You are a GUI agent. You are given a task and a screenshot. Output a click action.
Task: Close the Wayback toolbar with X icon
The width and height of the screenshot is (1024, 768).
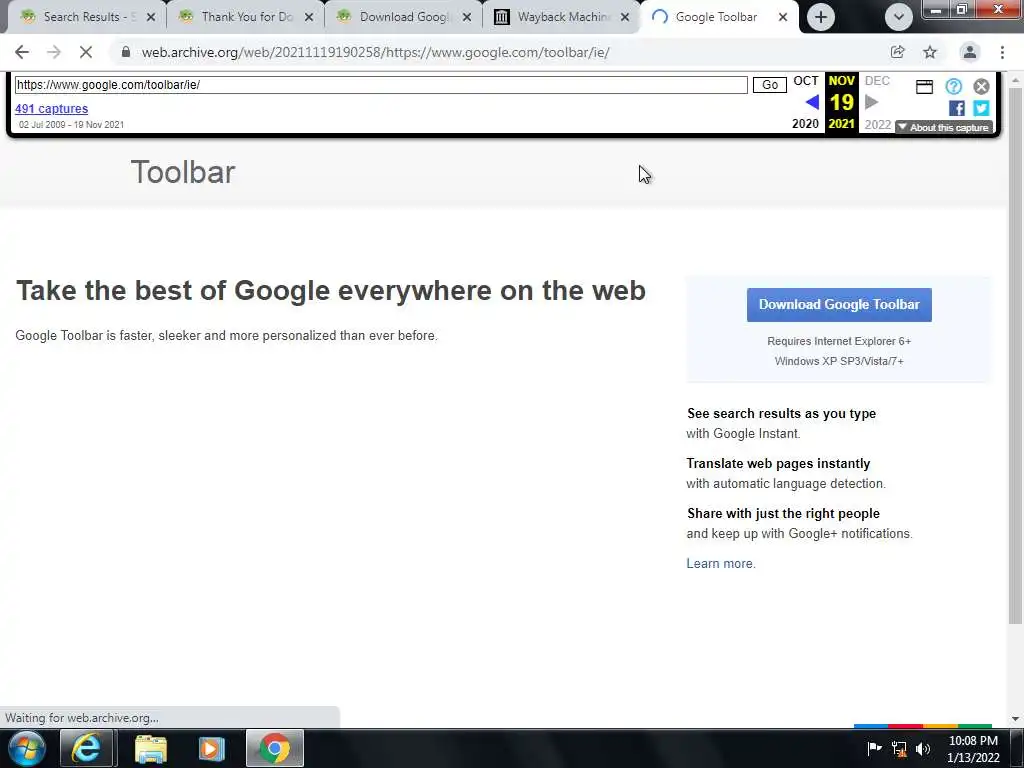(x=981, y=86)
